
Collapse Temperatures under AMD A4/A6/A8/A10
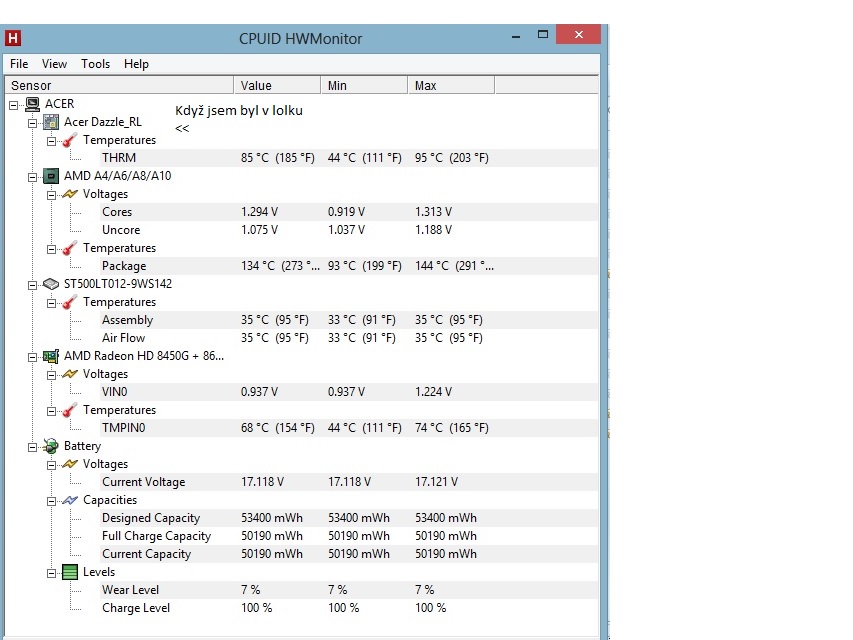[51, 249]
